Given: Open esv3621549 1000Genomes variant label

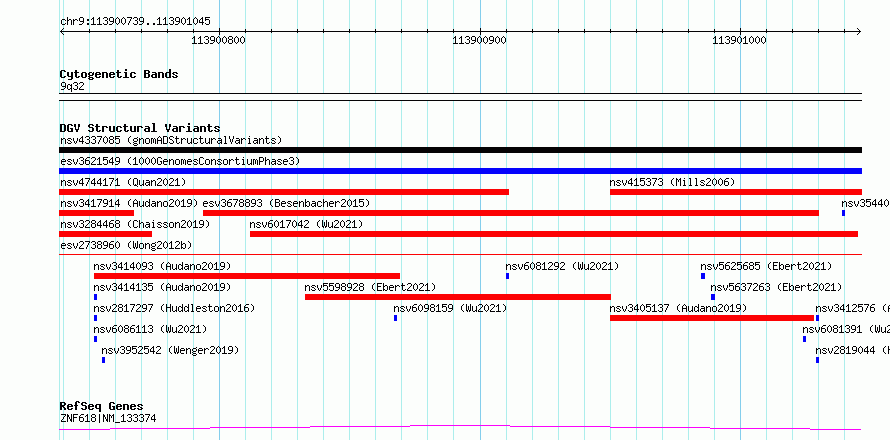Looking at the screenshot, I should (x=180, y=161).
